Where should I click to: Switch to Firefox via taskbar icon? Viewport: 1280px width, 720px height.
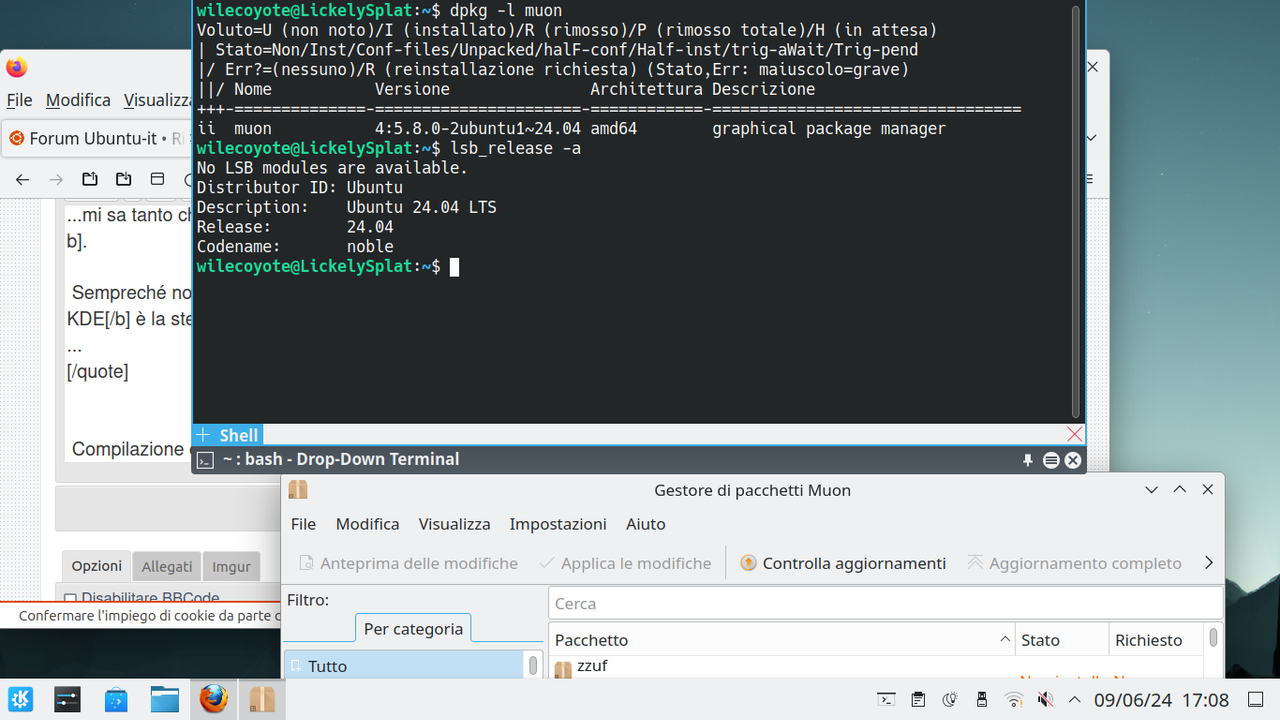[x=213, y=699]
